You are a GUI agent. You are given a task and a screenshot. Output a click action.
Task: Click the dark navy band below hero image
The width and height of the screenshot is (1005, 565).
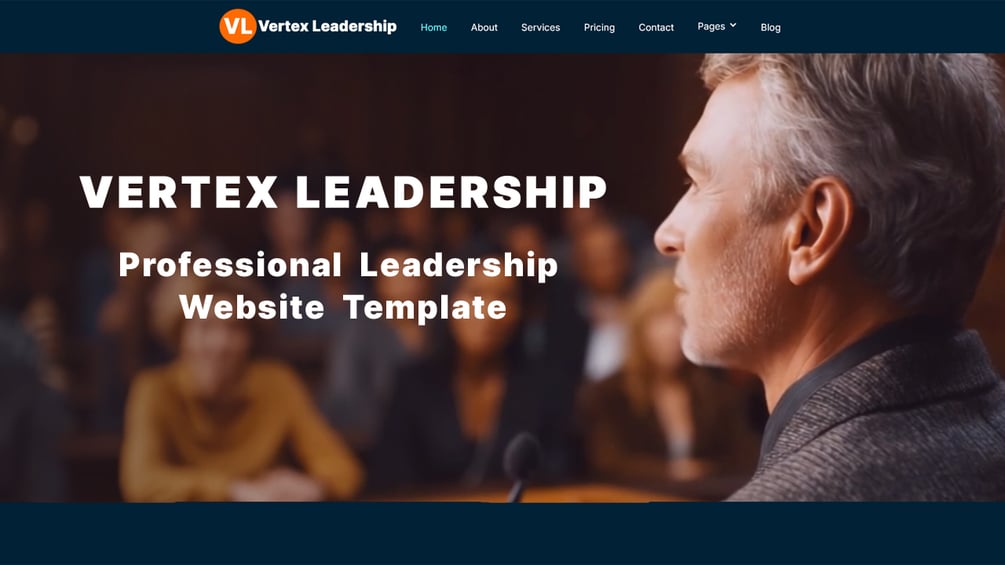502,534
